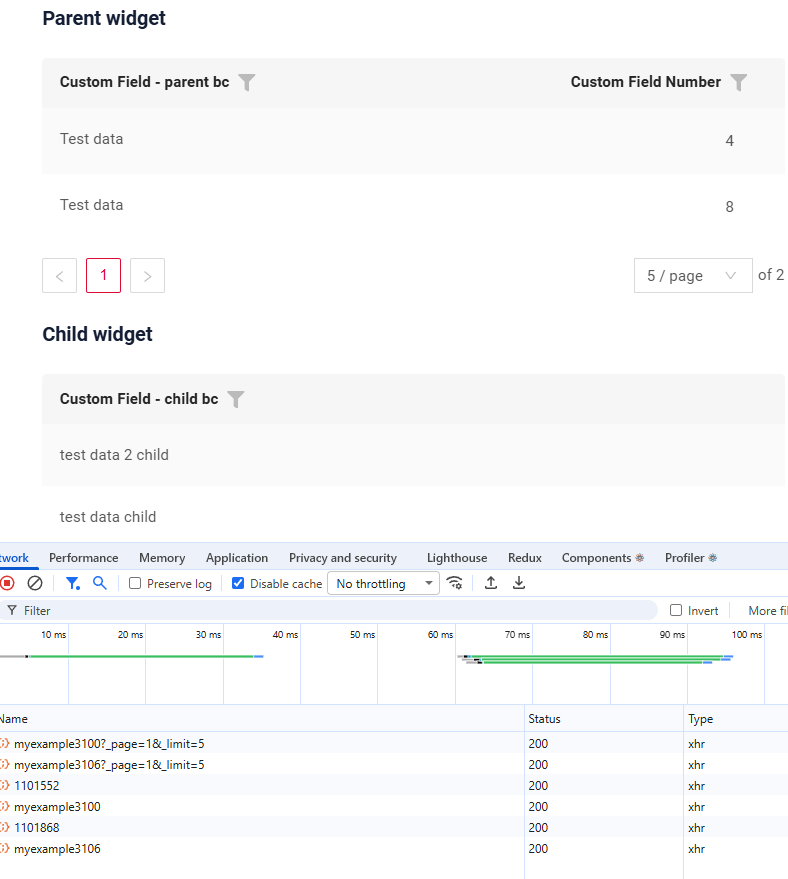Click filter icon for Custom Field - child bc
788x879 pixels.
click(236, 399)
